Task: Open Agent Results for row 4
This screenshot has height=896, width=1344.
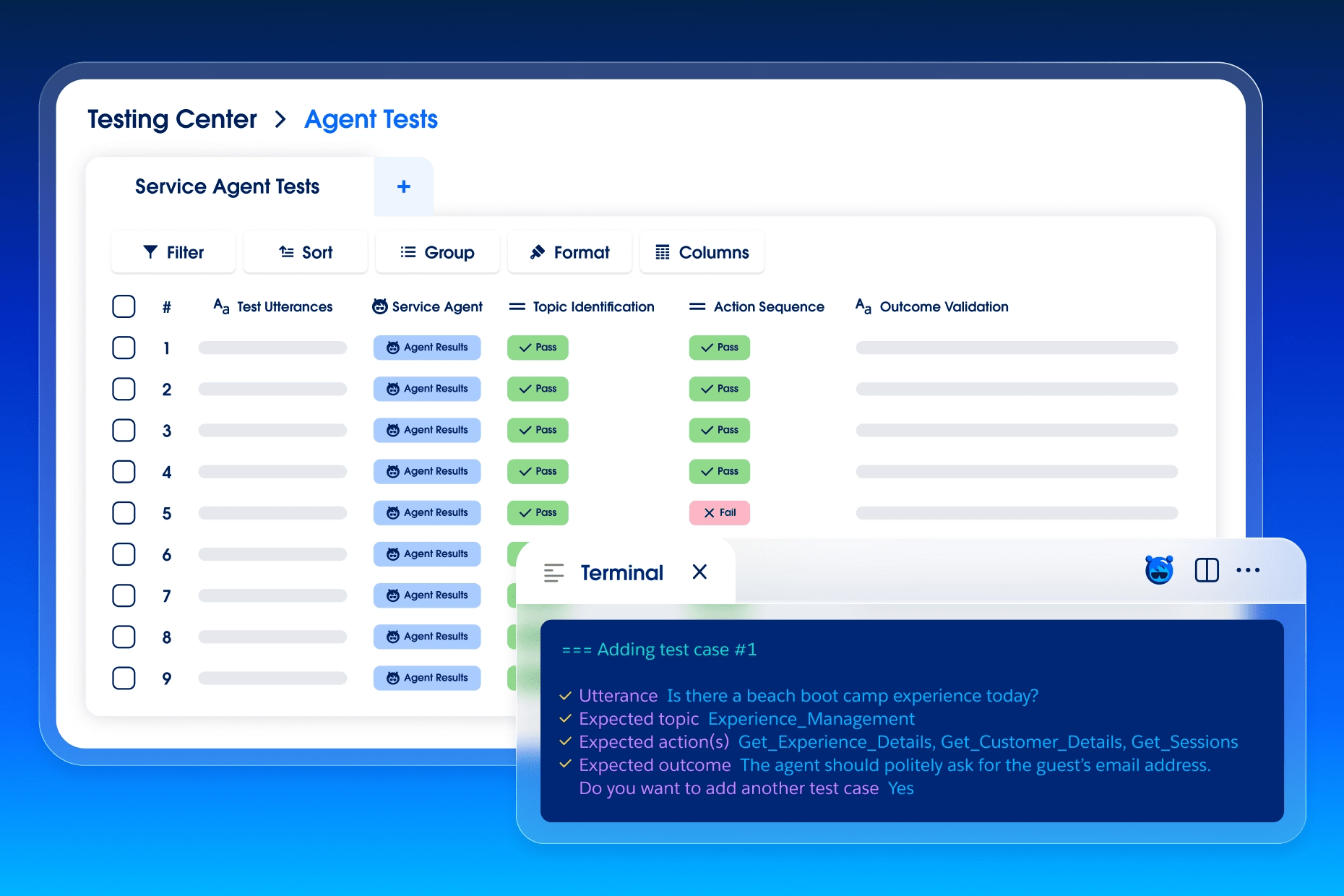Action: click(427, 471)
